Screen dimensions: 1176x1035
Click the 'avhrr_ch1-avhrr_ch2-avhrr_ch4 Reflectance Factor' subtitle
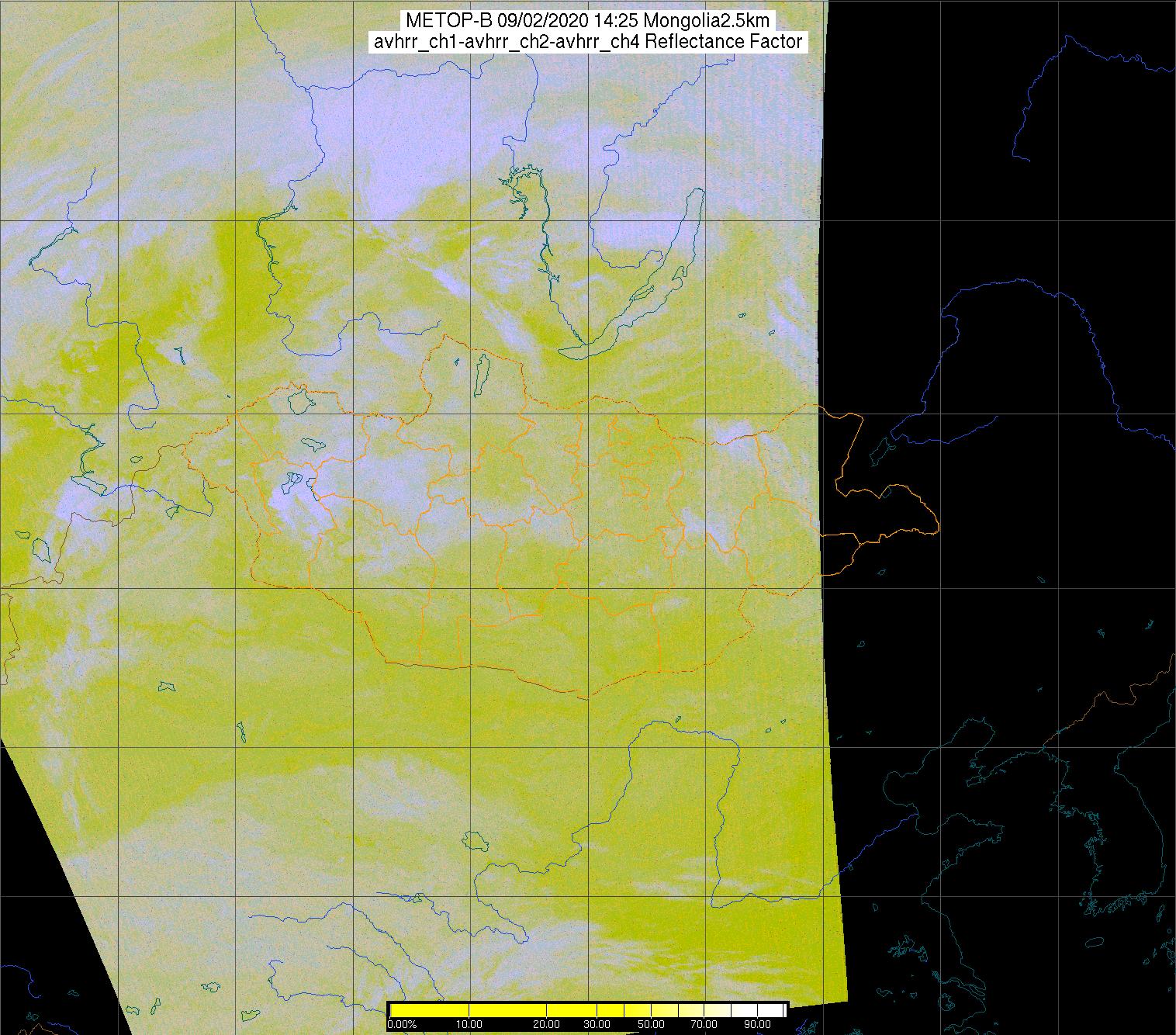[x=588, y=42]
